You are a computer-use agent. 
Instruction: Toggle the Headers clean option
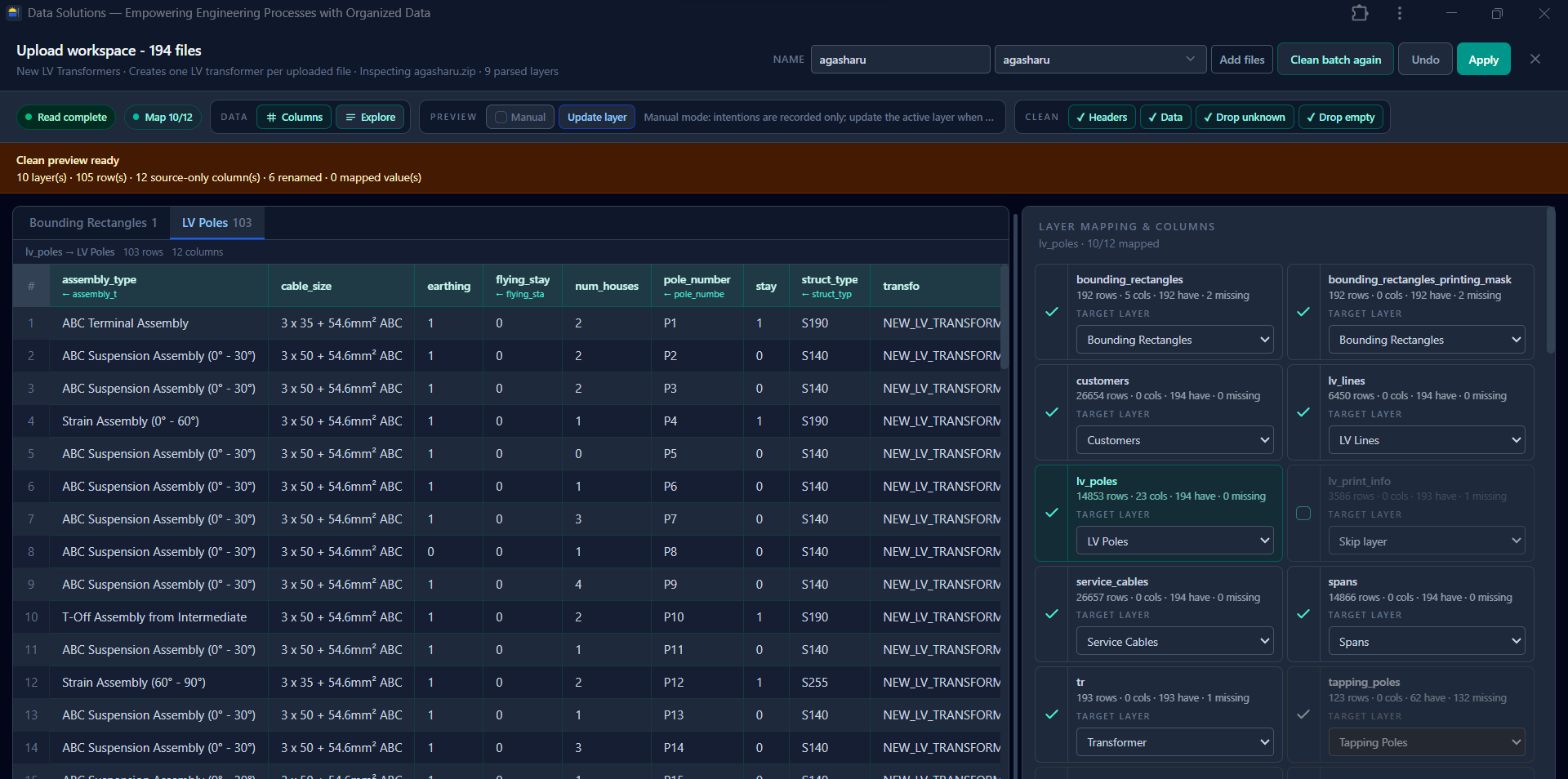coord(1102,117)
